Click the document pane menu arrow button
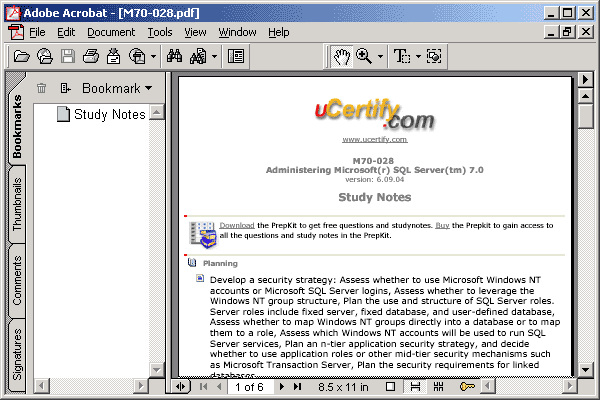 (585, 80)
